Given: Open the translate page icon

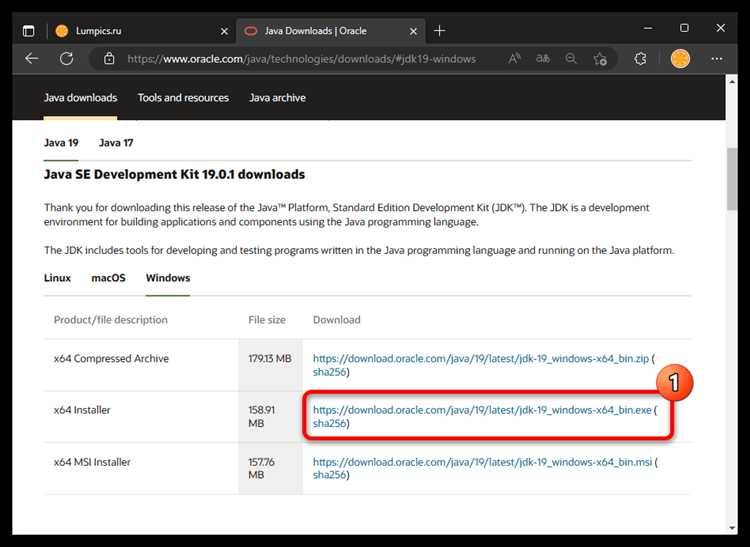Looking at the screenshot, I should (542, 59).
